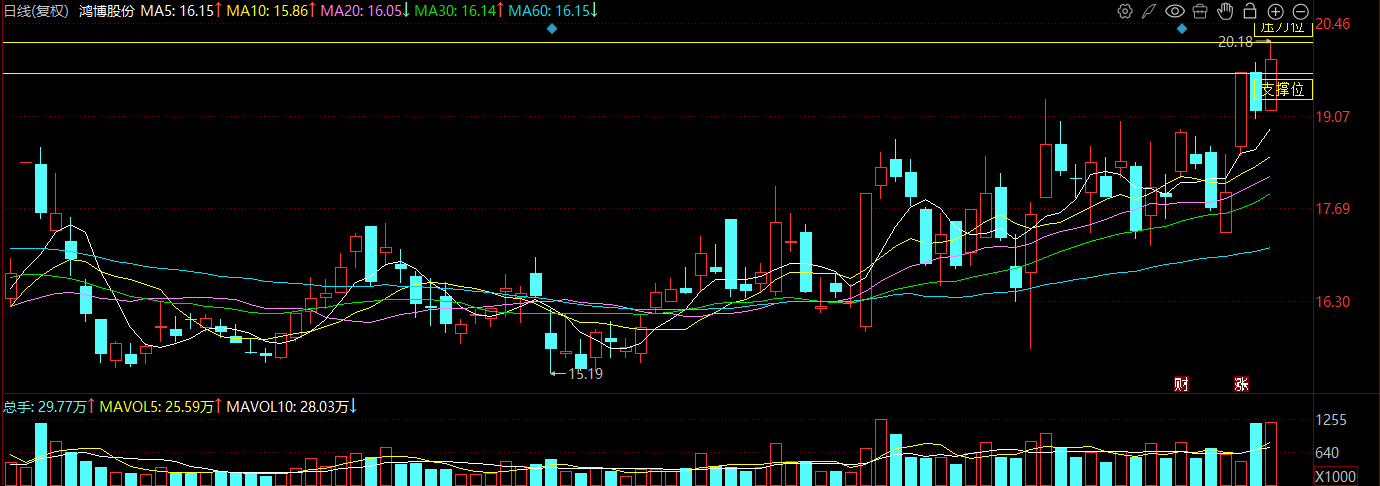
Task: Click the 1255 volume axis value
Action: pos(1332,421)
